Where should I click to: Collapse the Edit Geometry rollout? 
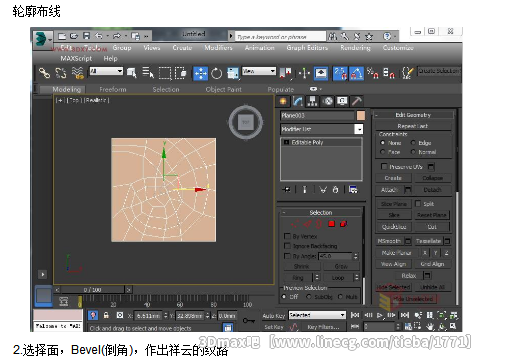(414, 115)
